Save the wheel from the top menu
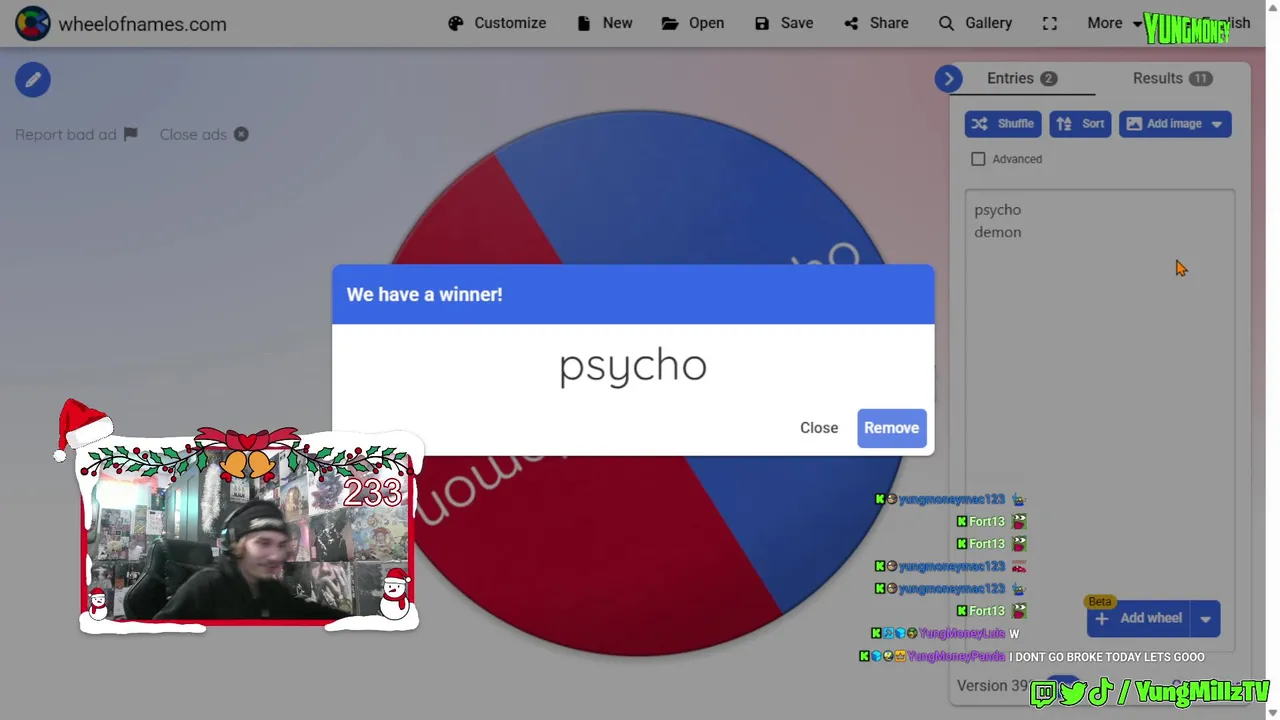 [784, 23]
